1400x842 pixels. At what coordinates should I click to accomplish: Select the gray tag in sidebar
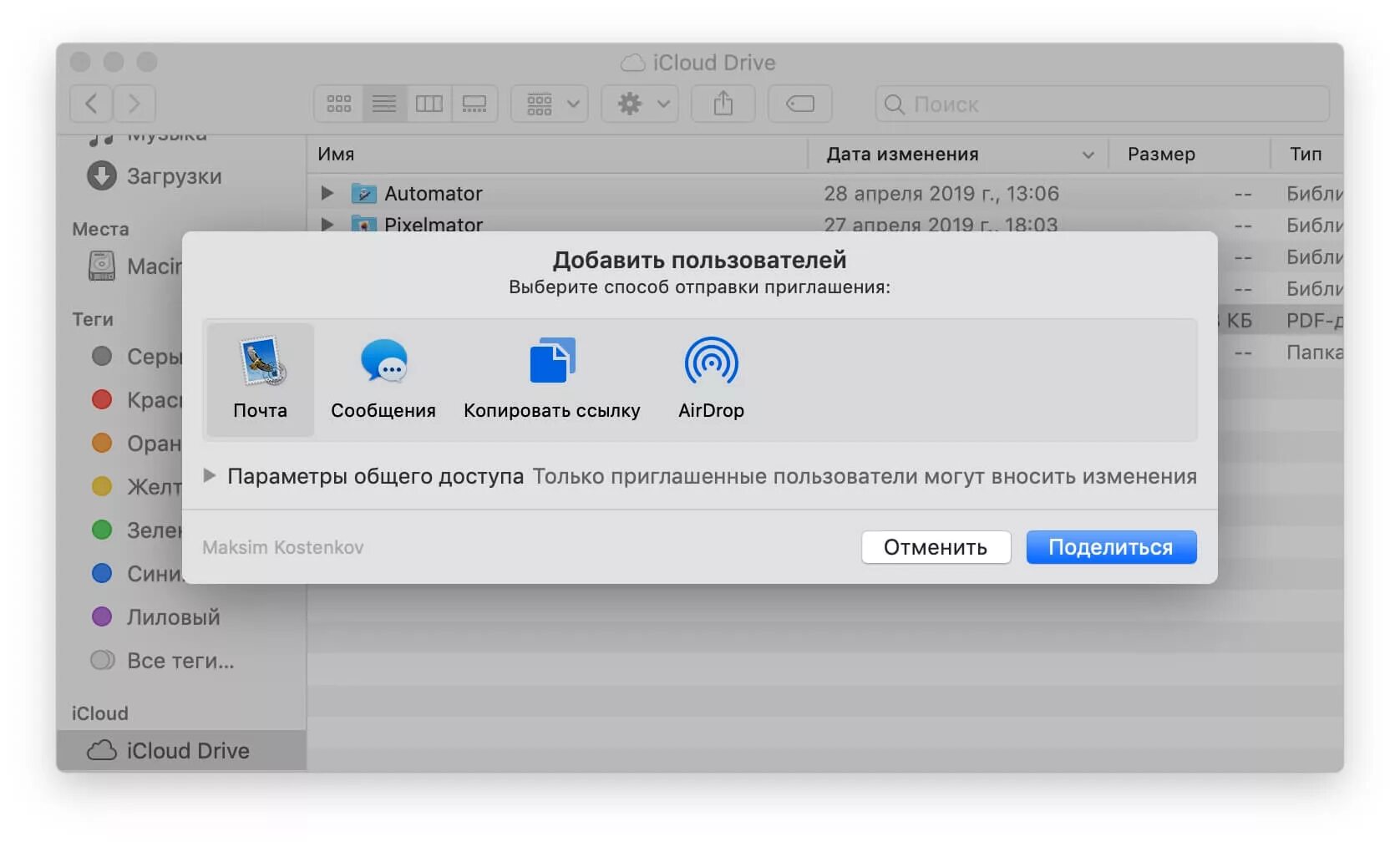click(x=137, y=357)
